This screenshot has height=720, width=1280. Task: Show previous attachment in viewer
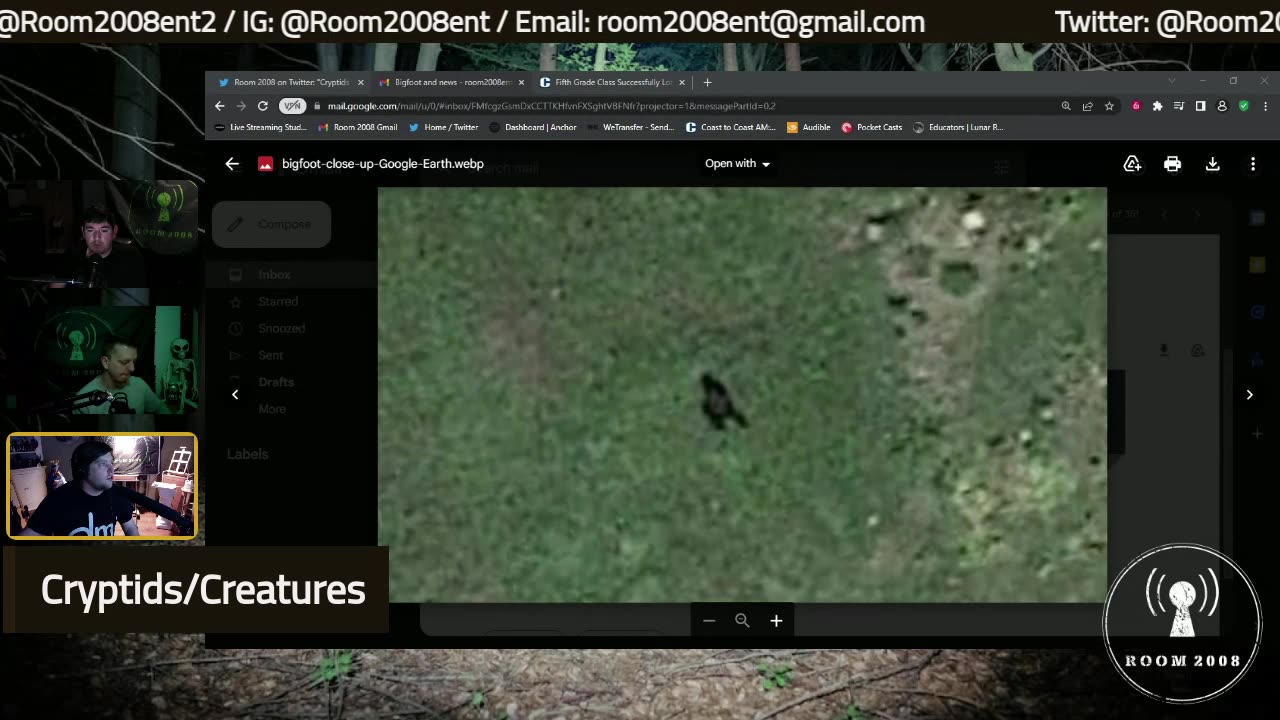235,394
